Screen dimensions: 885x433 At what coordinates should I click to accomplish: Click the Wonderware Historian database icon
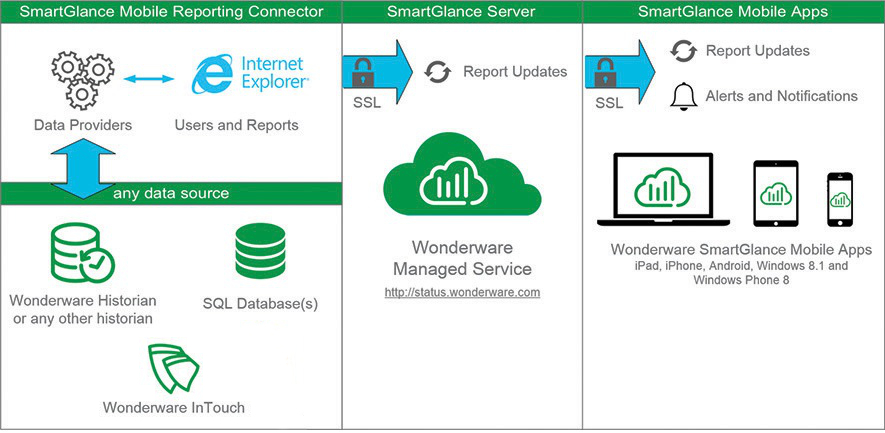click(x=82, y=252)
